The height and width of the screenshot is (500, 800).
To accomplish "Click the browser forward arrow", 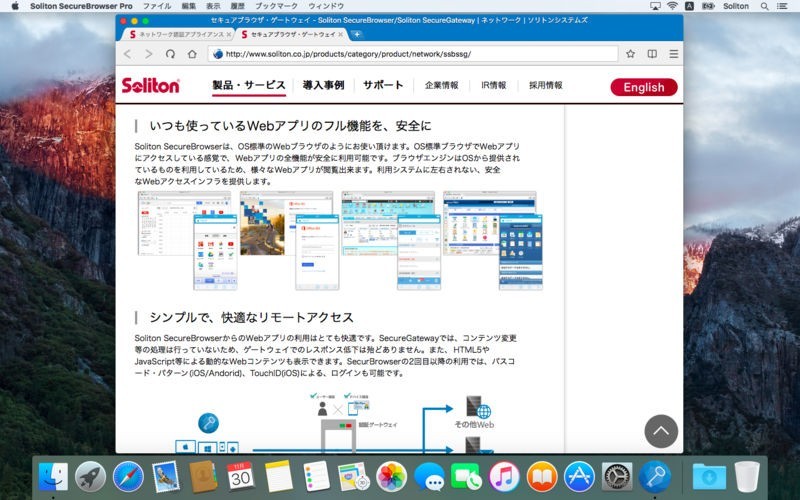I will pos(148,54).
